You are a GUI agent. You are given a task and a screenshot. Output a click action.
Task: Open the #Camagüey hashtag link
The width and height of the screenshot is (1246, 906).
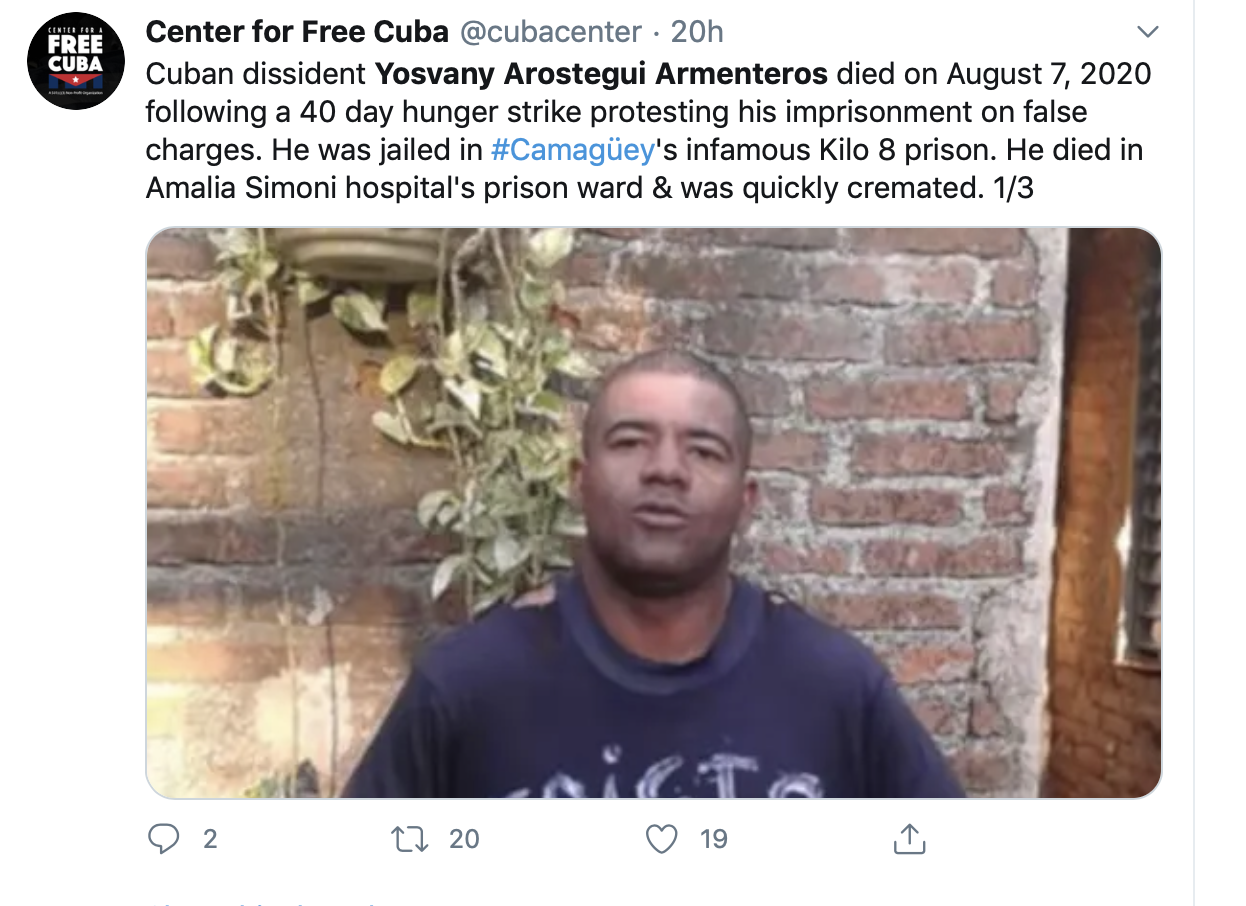tap(573, 150)
